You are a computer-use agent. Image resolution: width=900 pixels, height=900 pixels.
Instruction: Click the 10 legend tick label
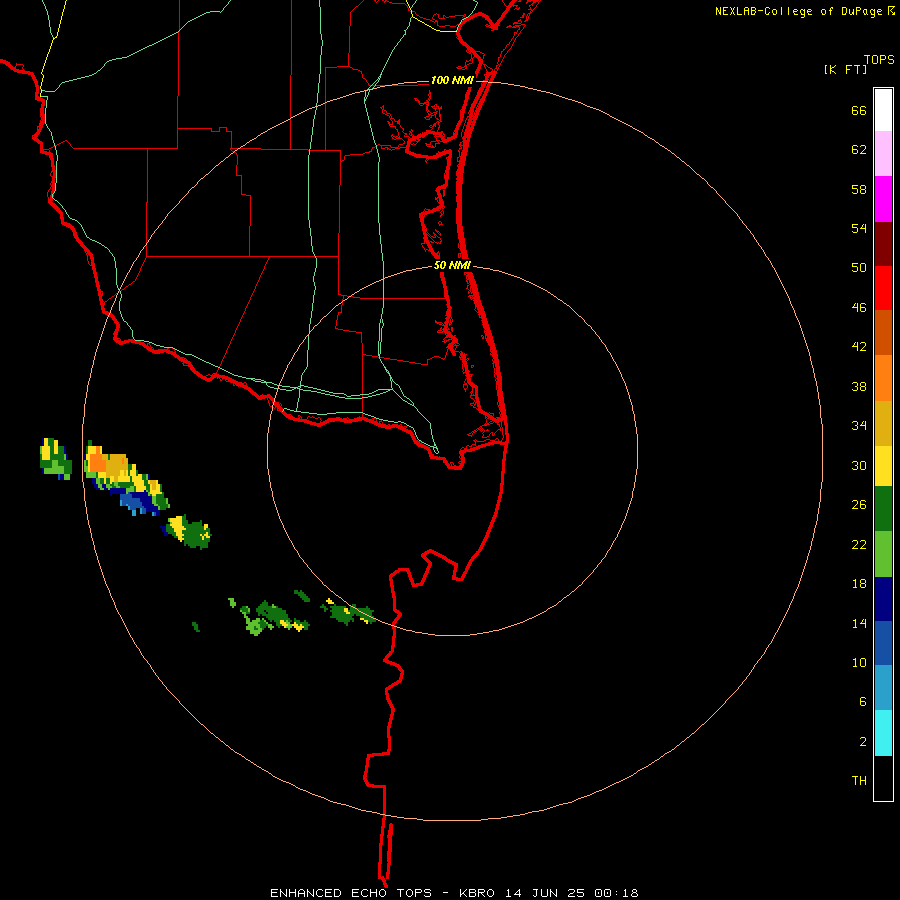tap(859, 662)
